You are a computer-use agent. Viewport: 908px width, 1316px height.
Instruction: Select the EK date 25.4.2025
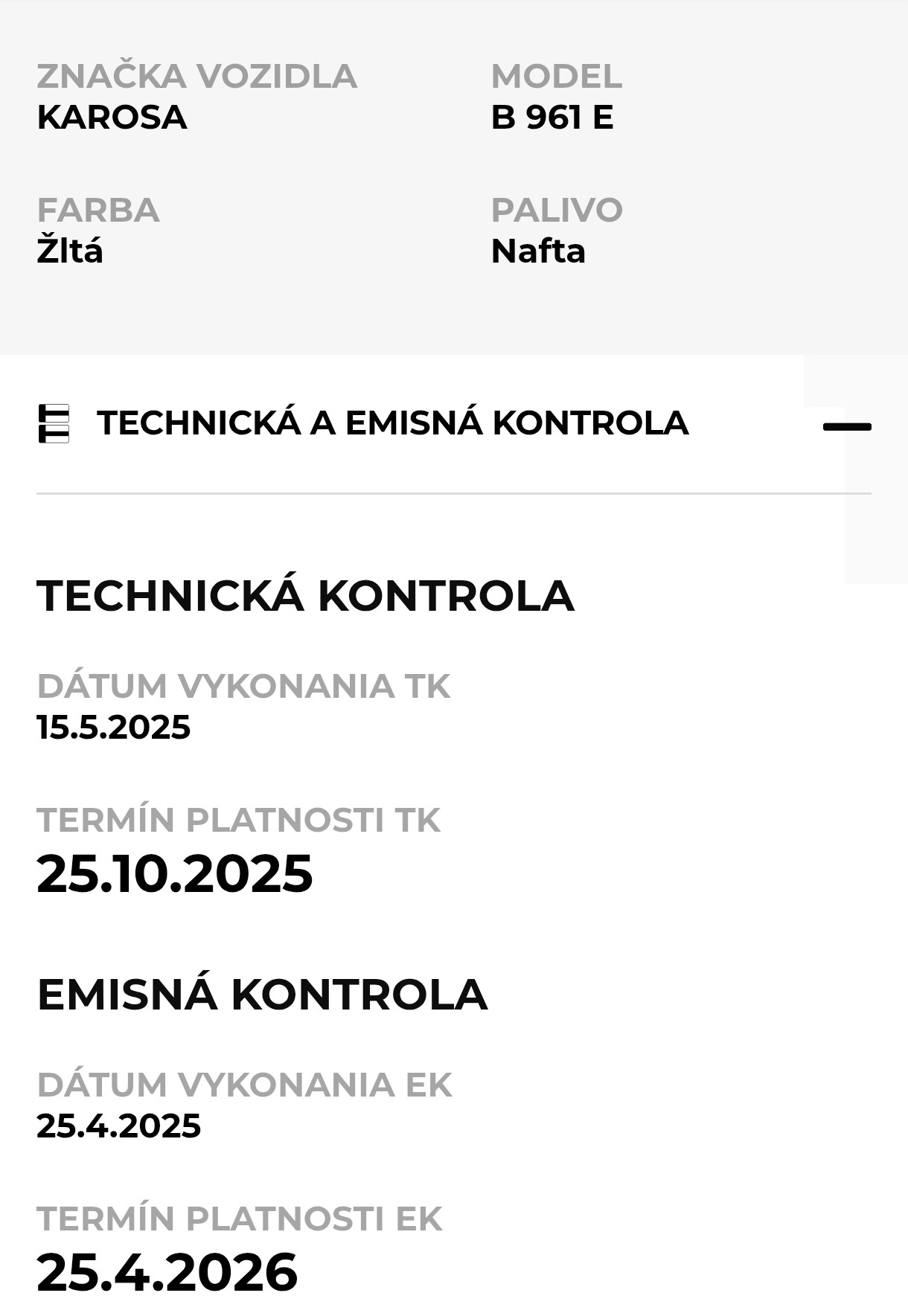119,1126
